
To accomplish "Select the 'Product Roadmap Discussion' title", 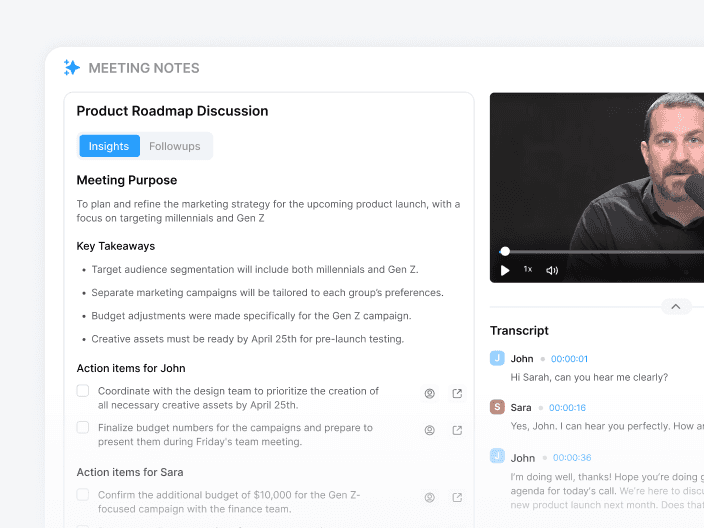I will [x=172, y=111].
